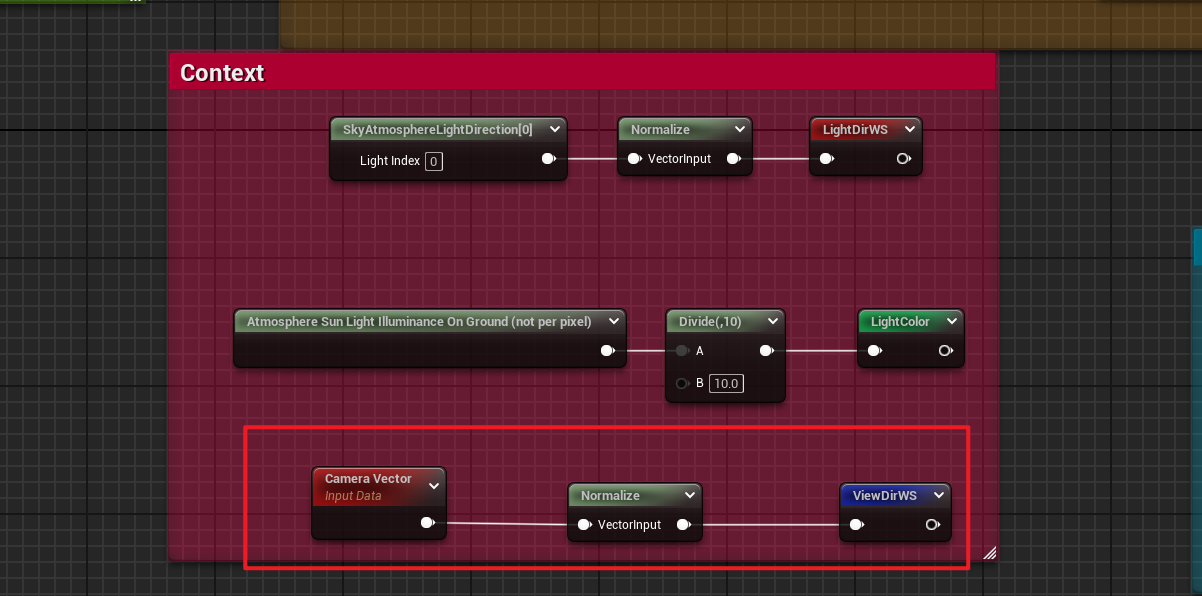1202x596 pixels.
Task: Click Atmosphere Sun Light Illuminance output pin
Action: (607, 351)
